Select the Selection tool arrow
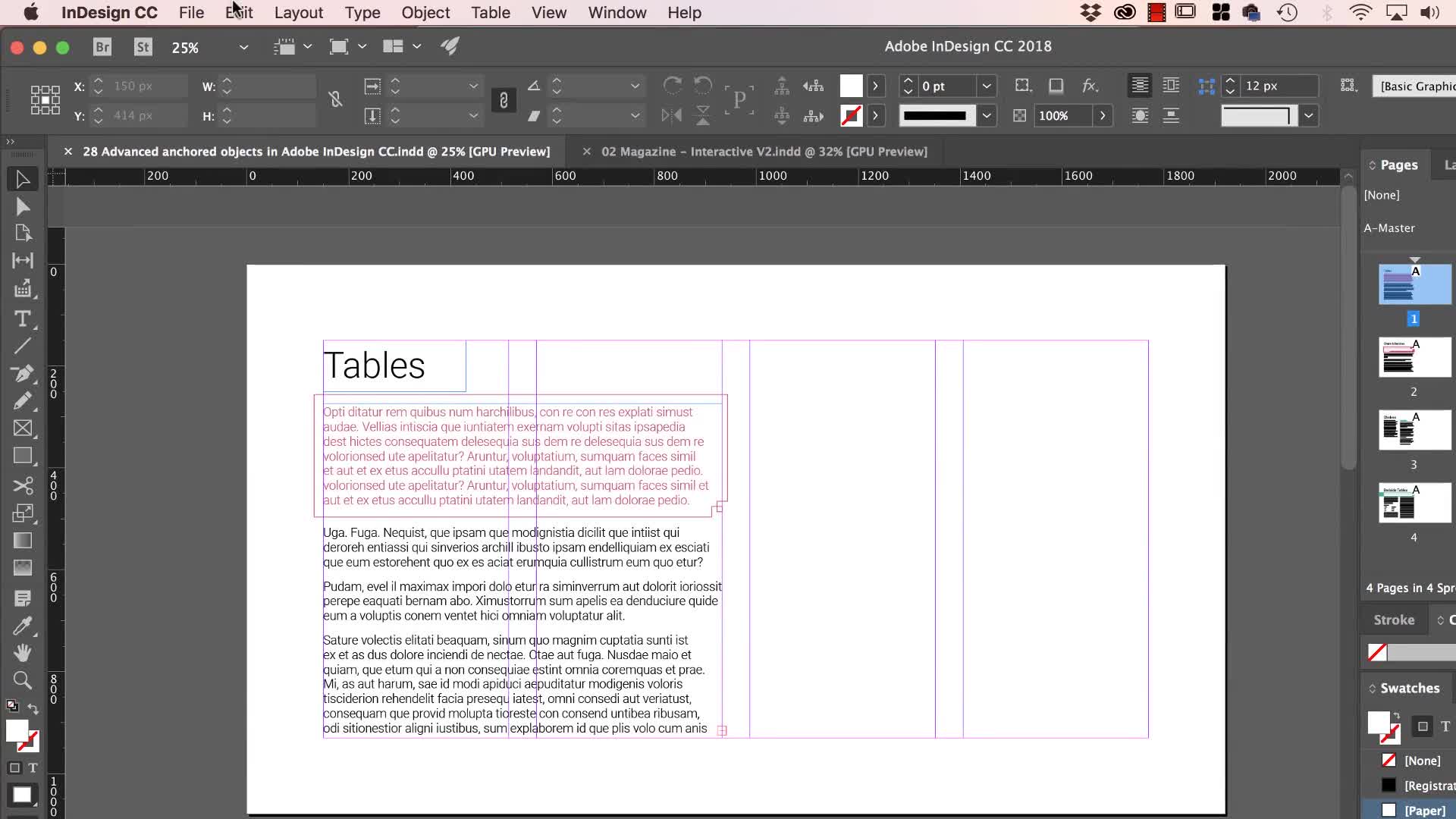The width and height of the screenshot is (1456, 819). [x=22, y=180]
